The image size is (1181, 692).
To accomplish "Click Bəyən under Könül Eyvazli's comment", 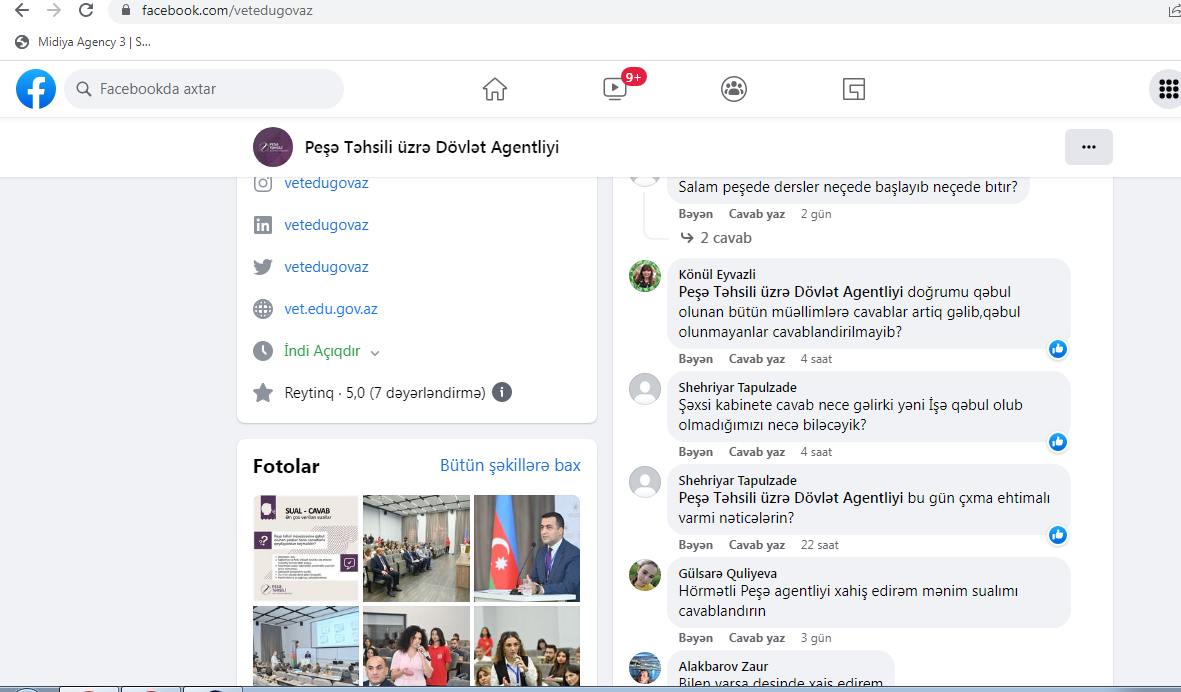I will tap(695, 359).
